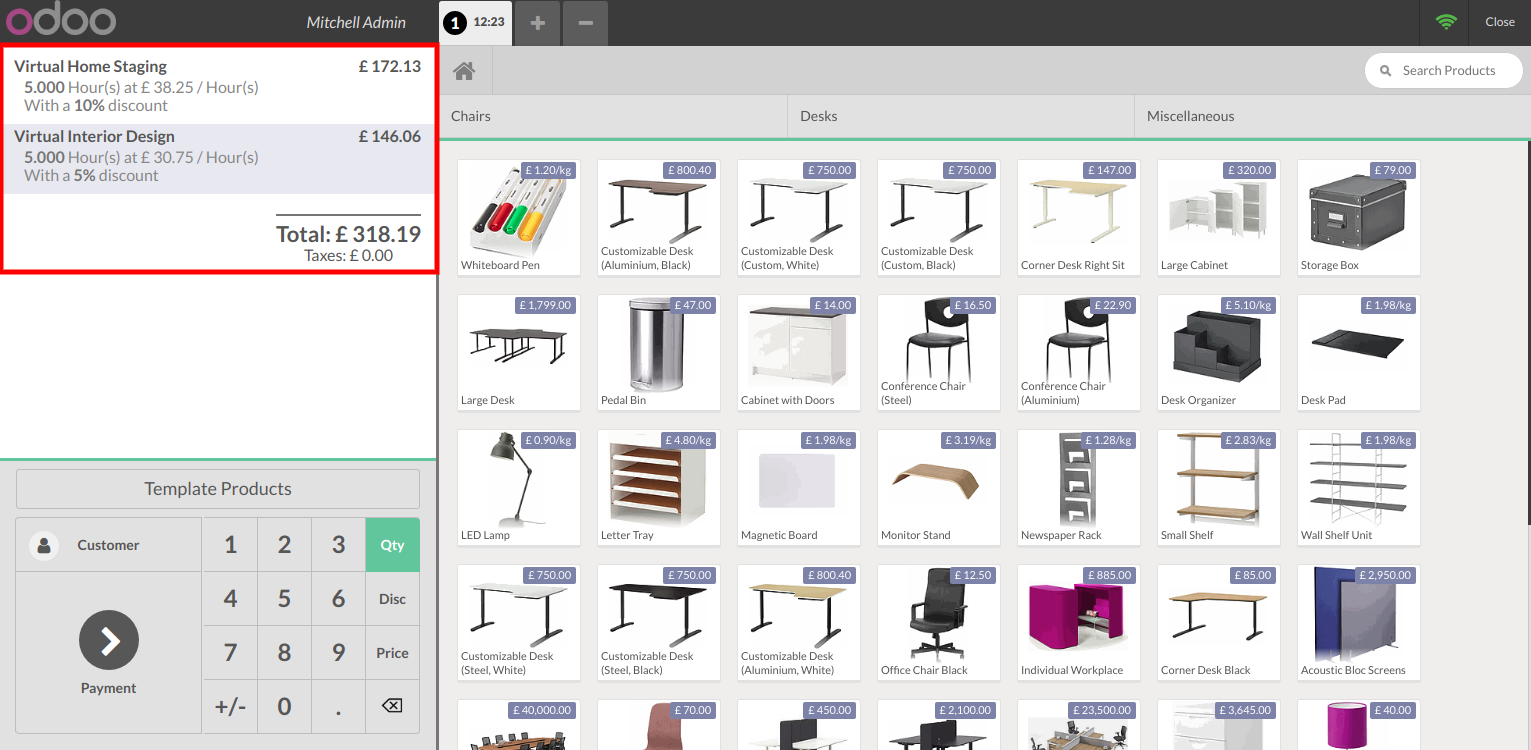This screenshot has width=1531, height=750.
Task: Add Individual Workplace product
Action: tap(1079, 622)
